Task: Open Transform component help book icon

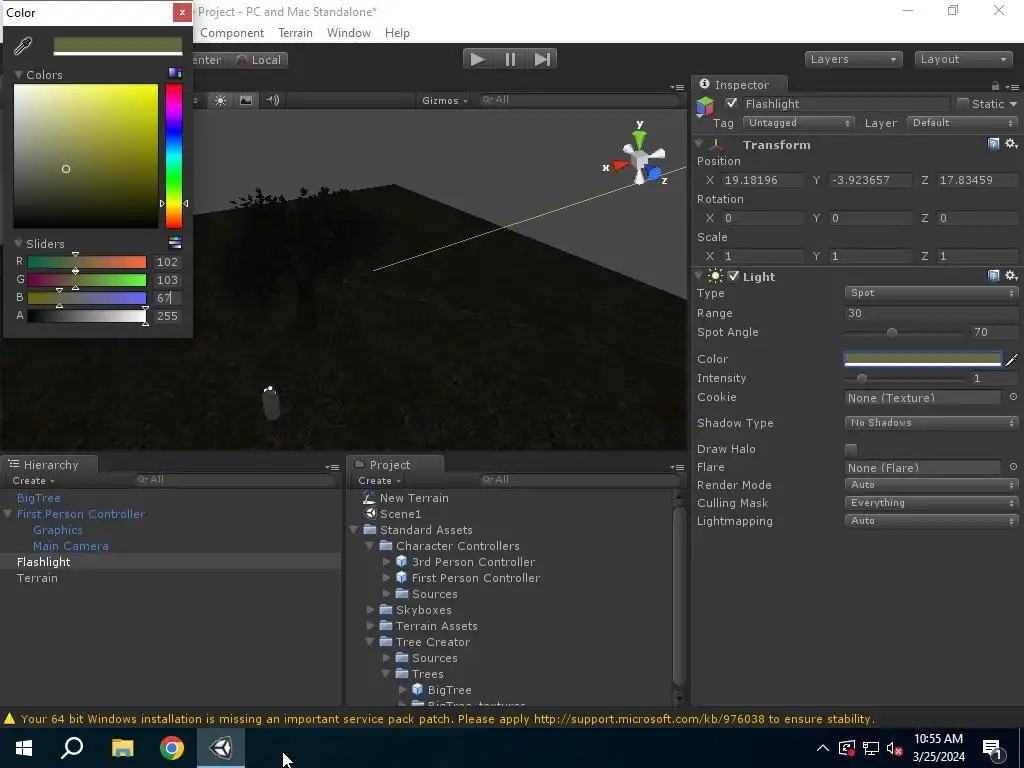Action: (993, 144)
